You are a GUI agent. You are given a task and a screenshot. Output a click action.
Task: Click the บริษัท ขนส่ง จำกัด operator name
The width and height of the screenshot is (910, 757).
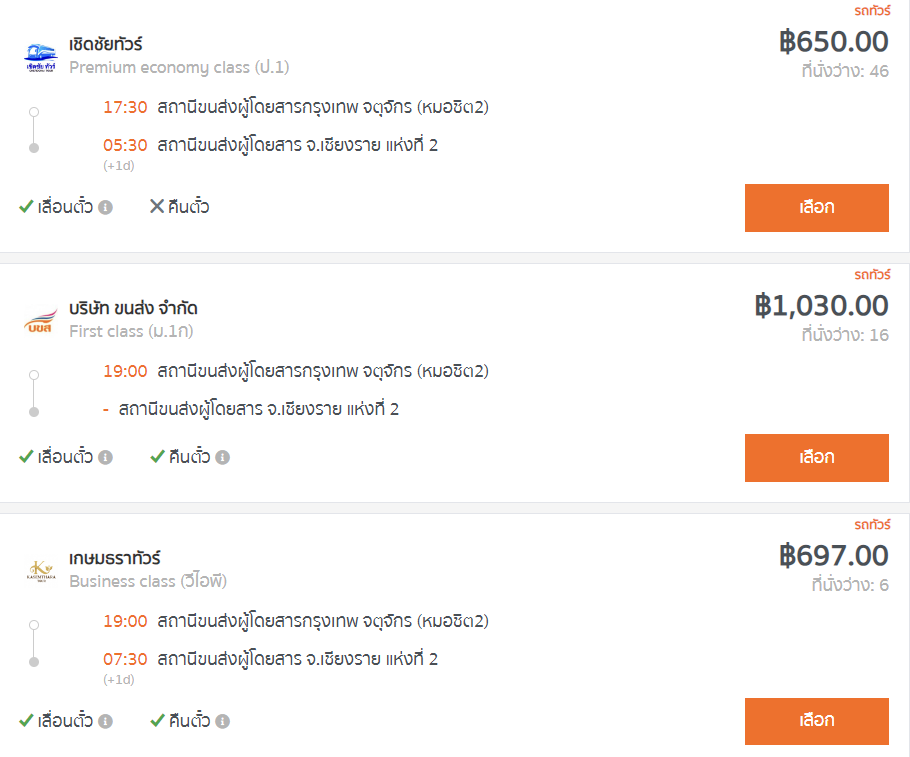click(x=133, y=308)
